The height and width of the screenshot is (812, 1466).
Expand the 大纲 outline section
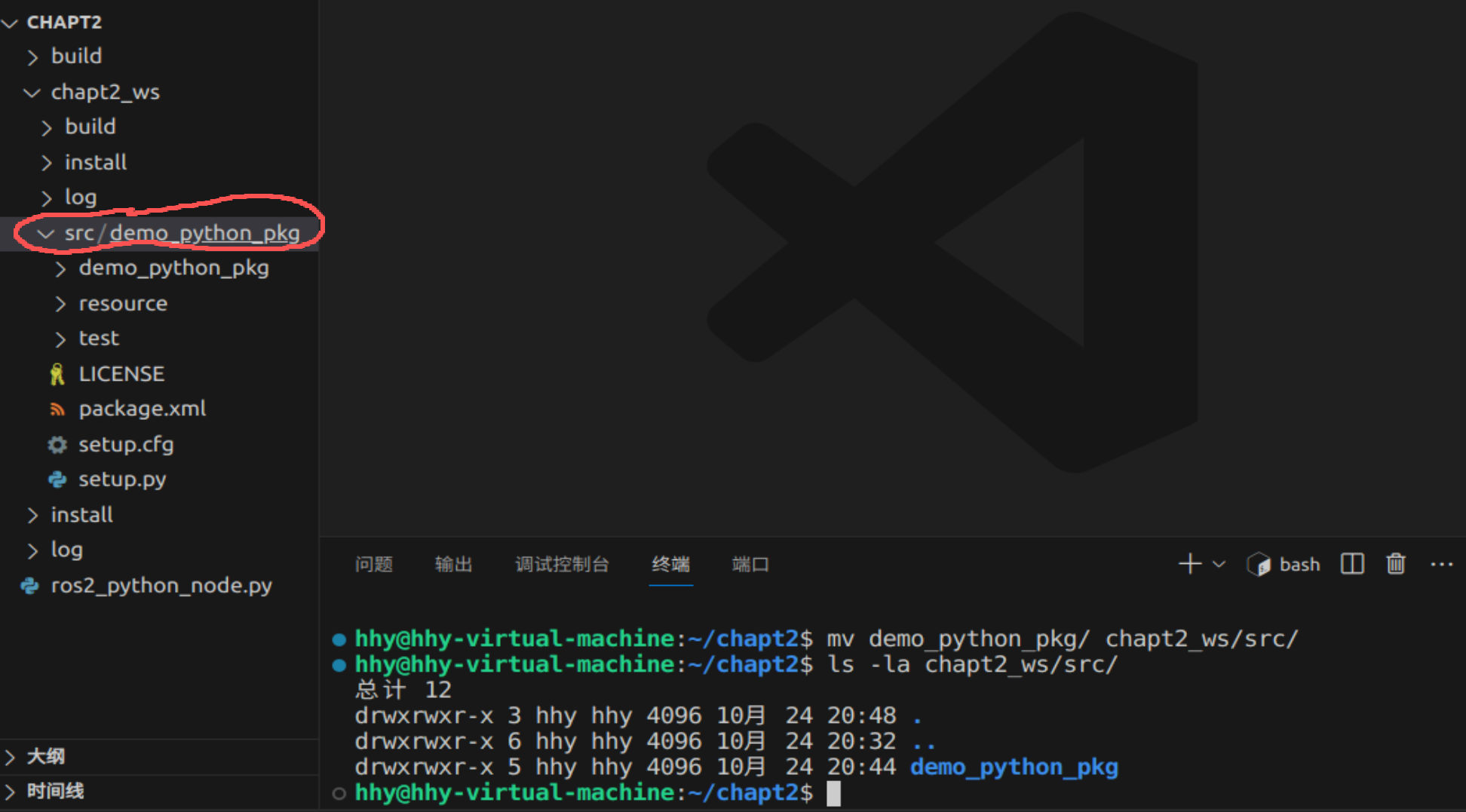pos(10,756)
